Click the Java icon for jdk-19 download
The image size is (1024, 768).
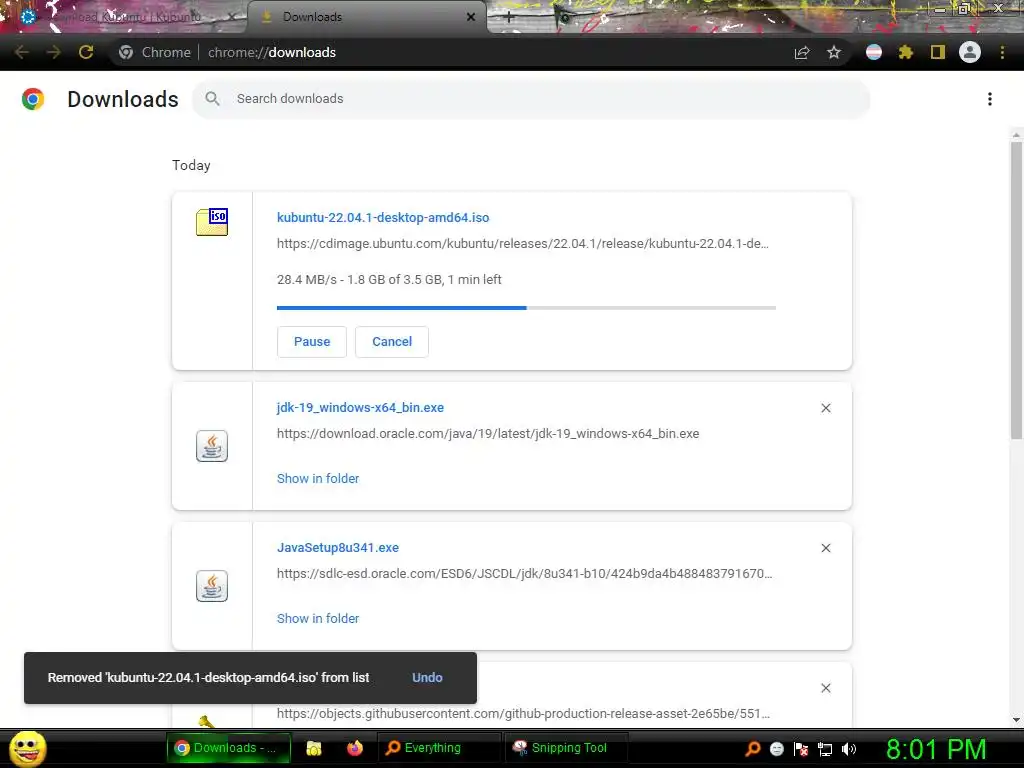212,446
